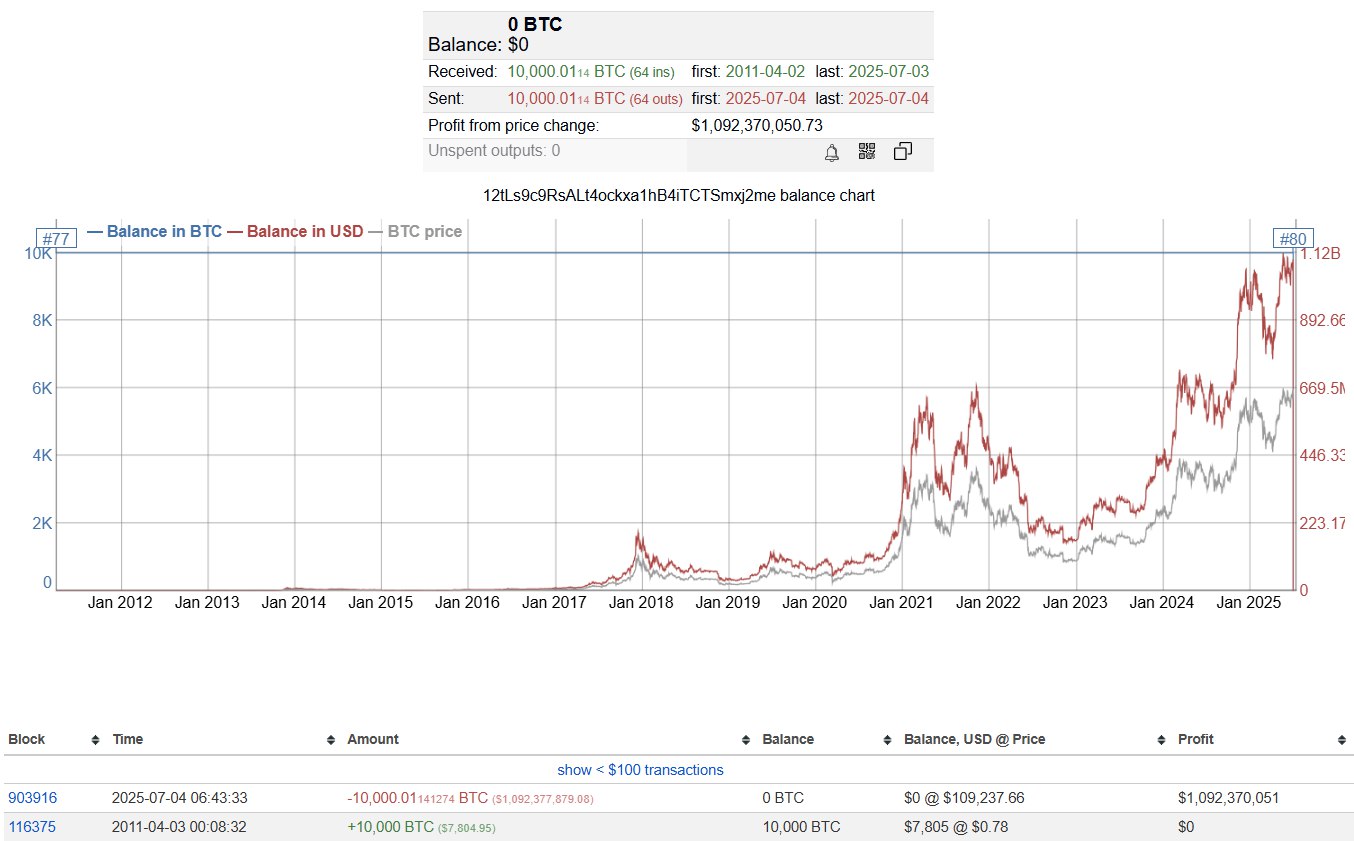
Task: Select the #80 marker on the chart
Action: tap(1293, 238)
